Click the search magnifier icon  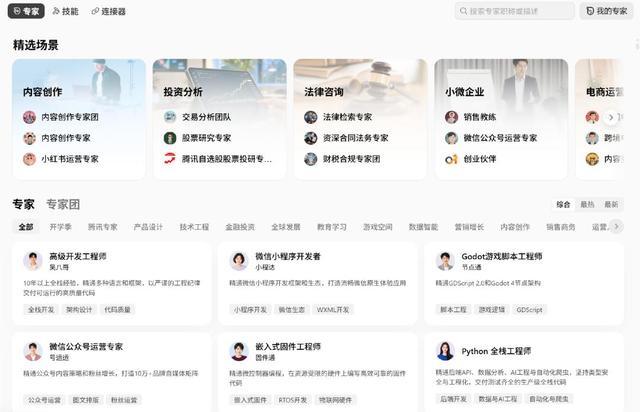pos(463,11)
